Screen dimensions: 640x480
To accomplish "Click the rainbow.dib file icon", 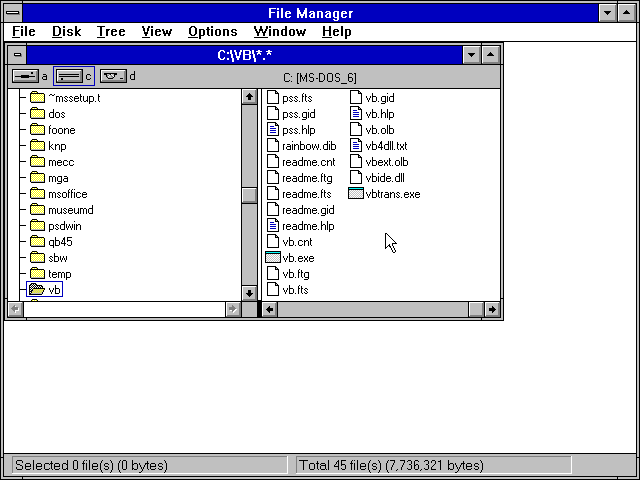I will tap(273, 146).
